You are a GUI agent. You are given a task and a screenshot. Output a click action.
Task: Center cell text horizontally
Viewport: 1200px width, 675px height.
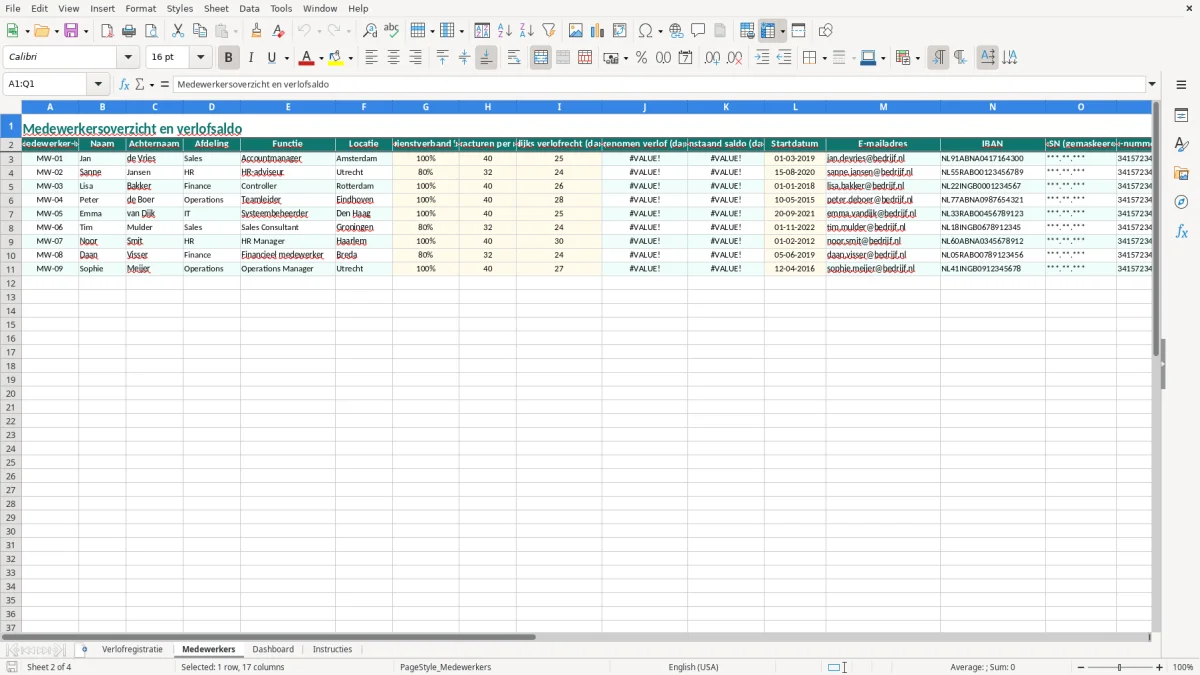coord(393,58)
